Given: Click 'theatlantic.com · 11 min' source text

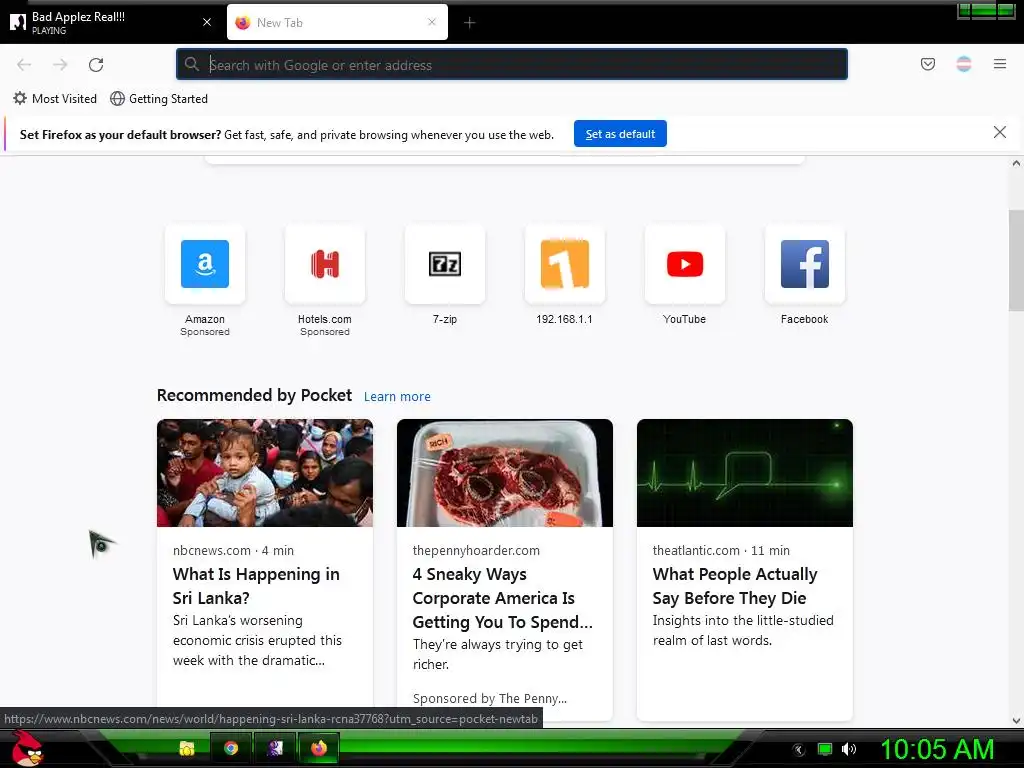Looking at the screenshot, I should [x=721, y=551].
